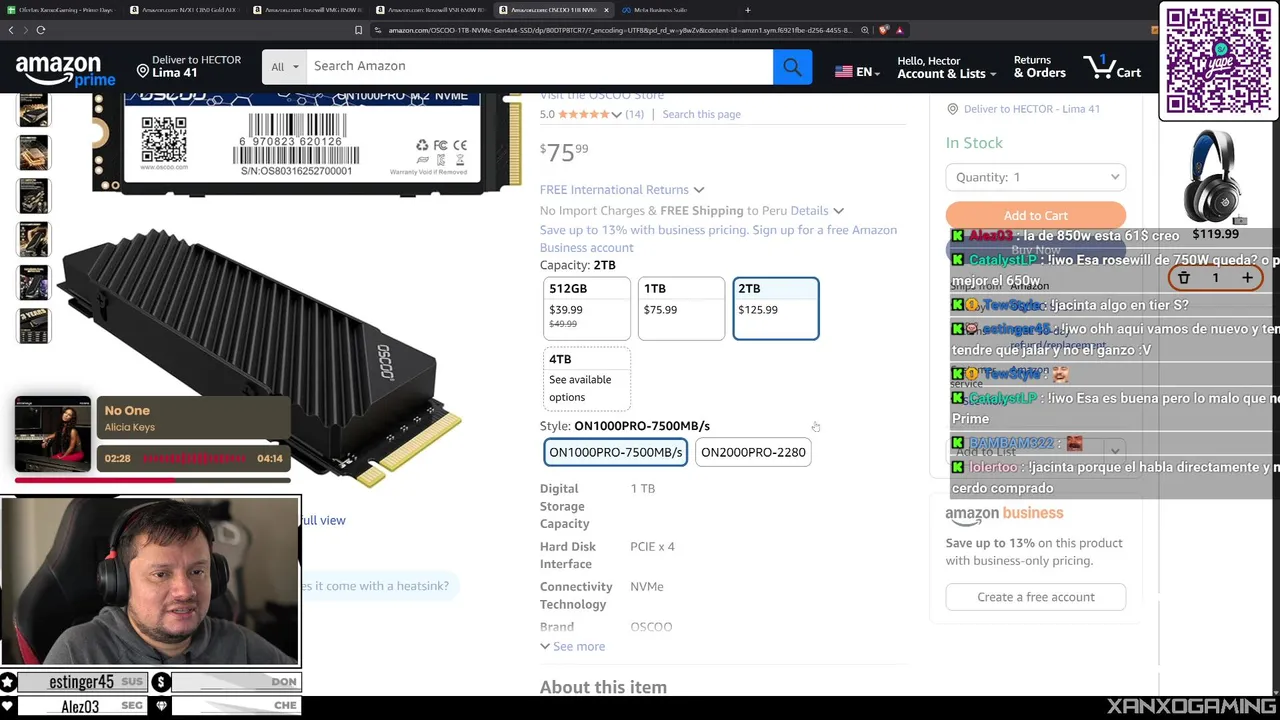1280x720 pixels.
Task: Click the Amazon Business logo
Action: [1004, 513]
